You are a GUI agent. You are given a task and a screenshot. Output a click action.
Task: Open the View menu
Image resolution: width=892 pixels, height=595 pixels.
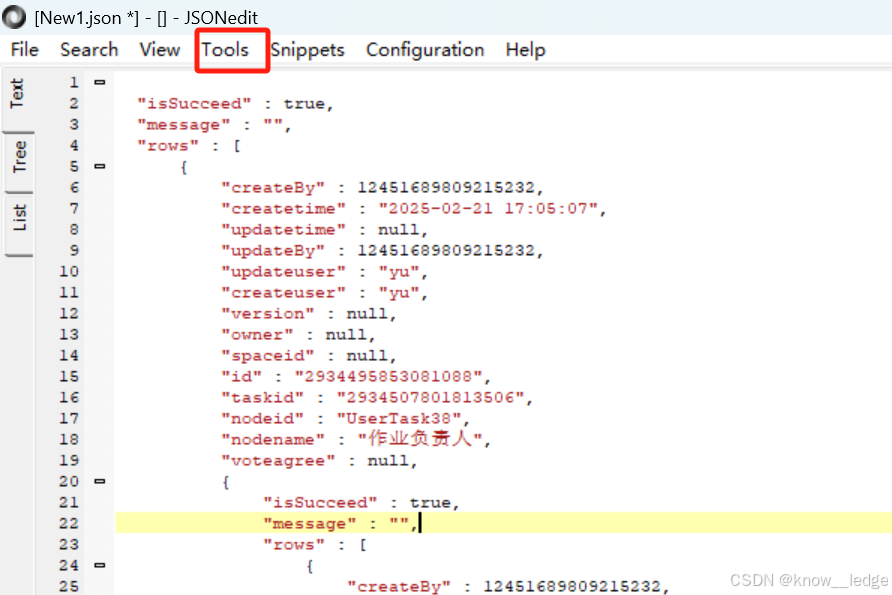tap(160, 49)
